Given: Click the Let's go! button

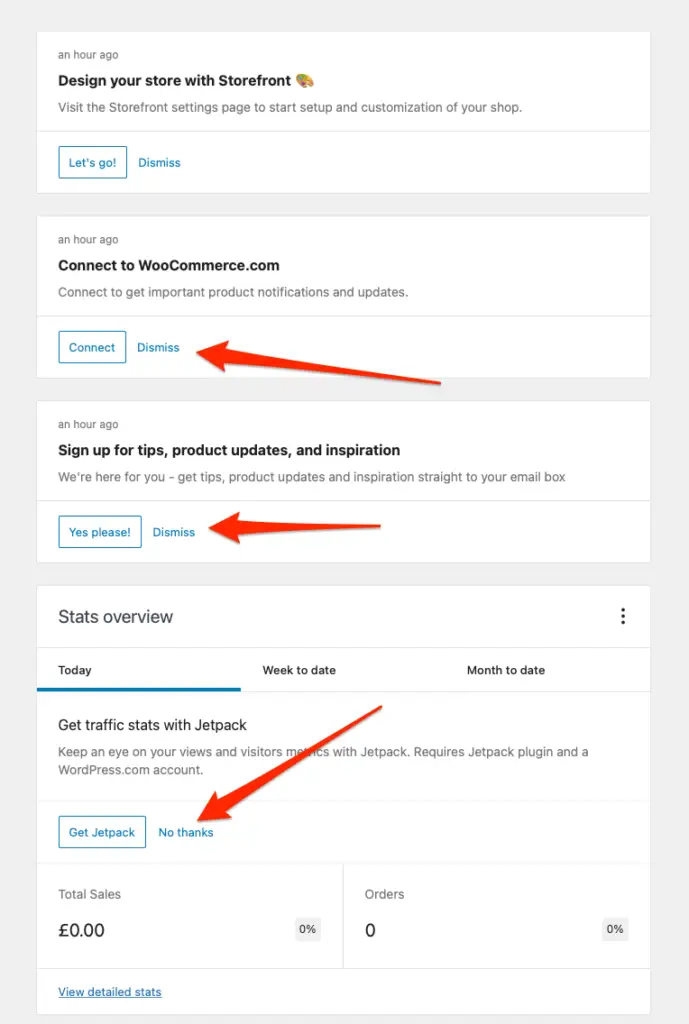Looking at the screenshot, I should [x=92, y=162].
